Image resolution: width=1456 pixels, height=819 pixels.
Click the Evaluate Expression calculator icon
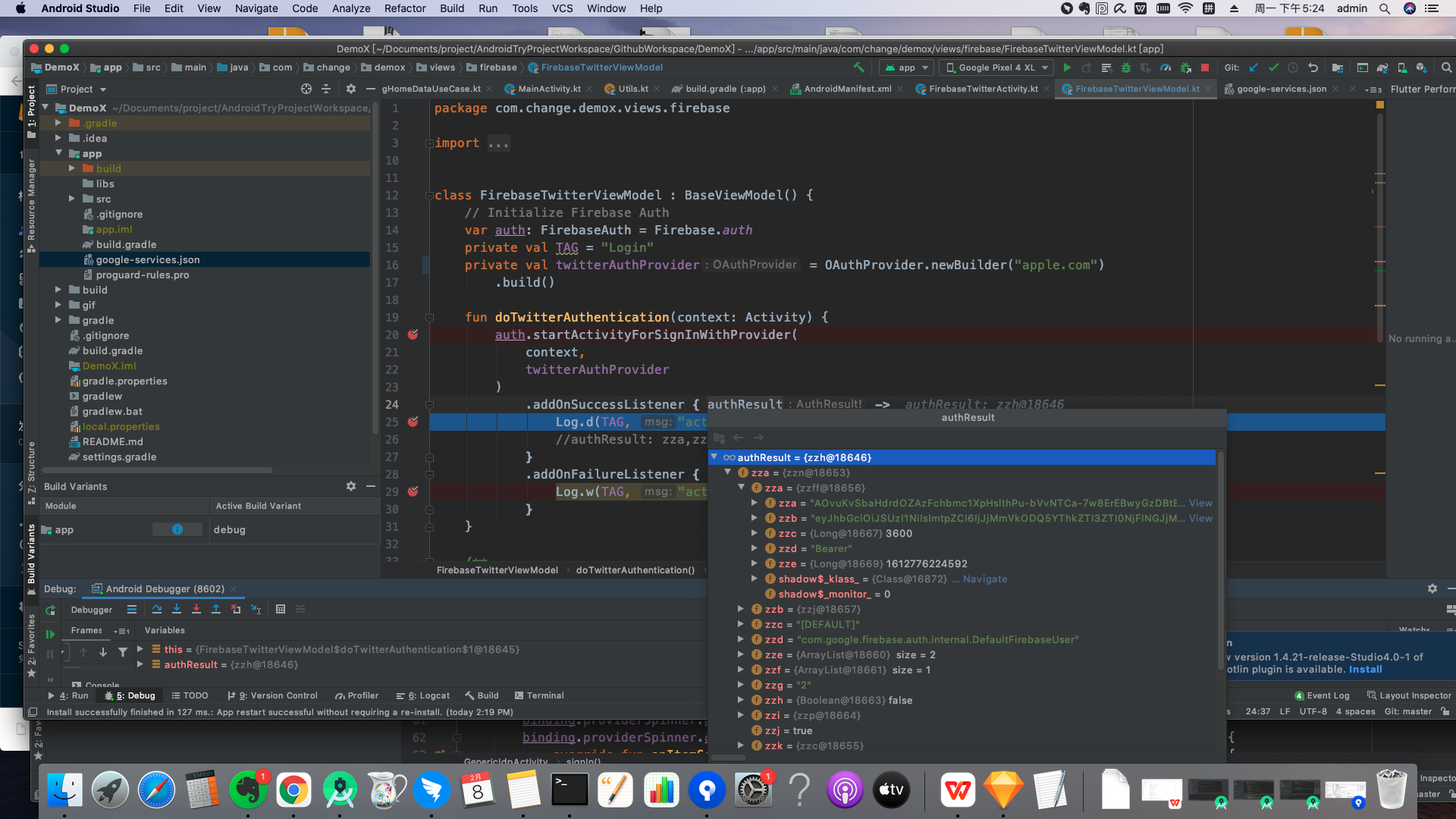coord(281,609)
